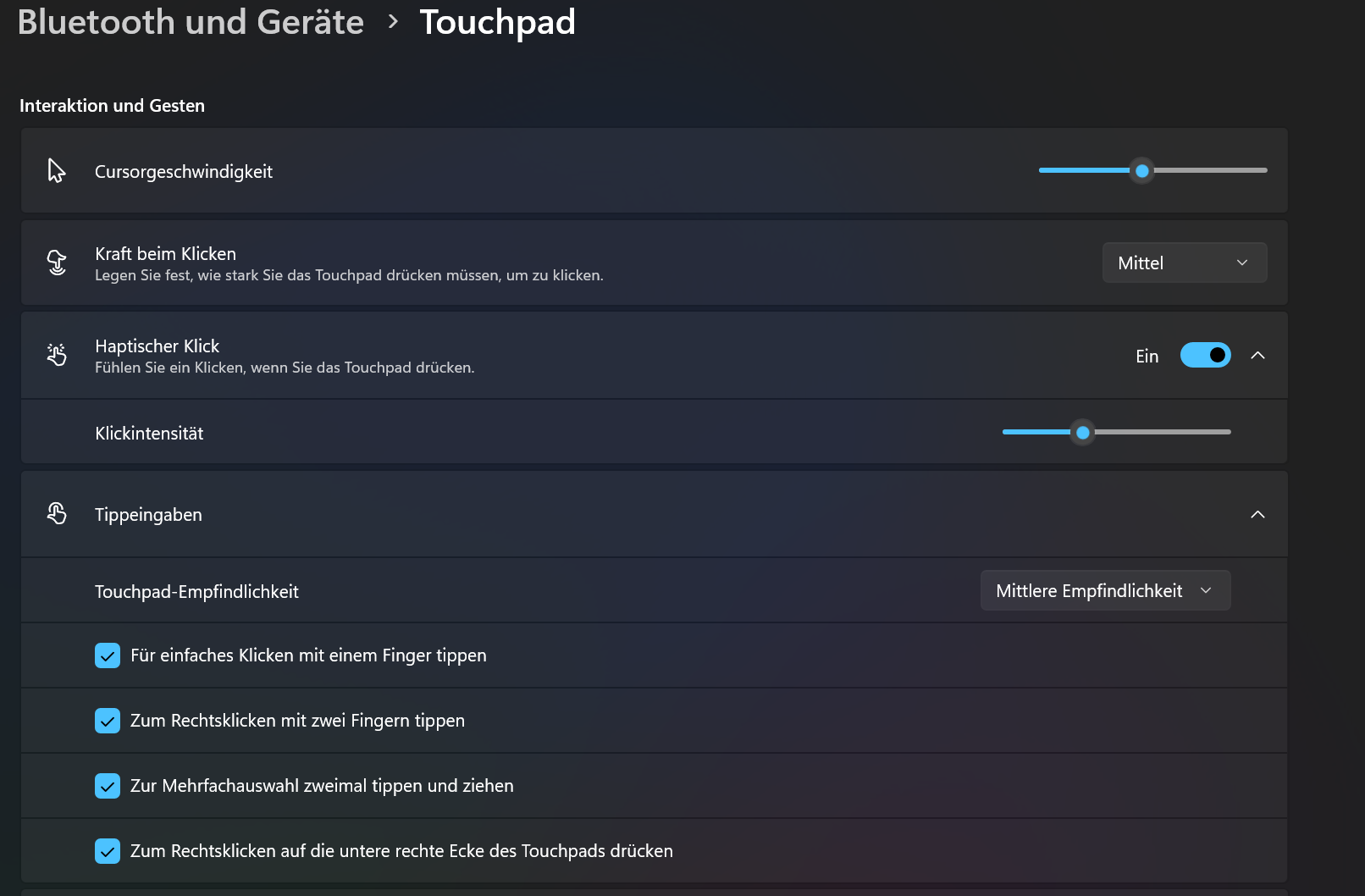Image resolution: width=1365 pixels, height=896 pixels.
Task: Turn off the Haptischer Klick toggle
Action: (1205, 355)
